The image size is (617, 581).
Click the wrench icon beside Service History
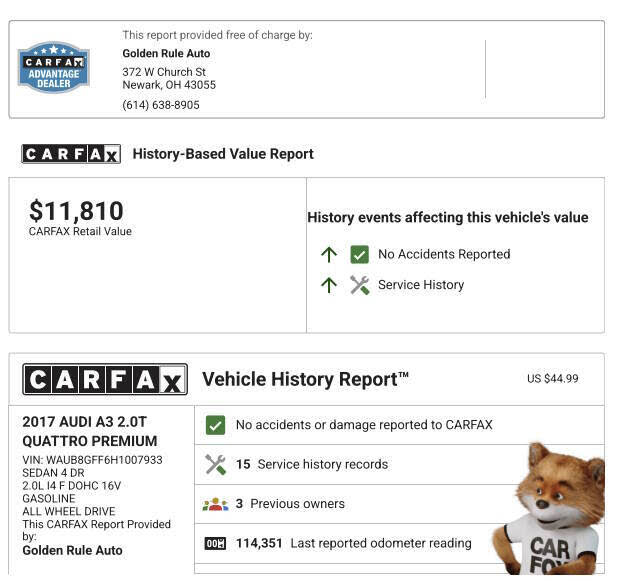[359, 285]
